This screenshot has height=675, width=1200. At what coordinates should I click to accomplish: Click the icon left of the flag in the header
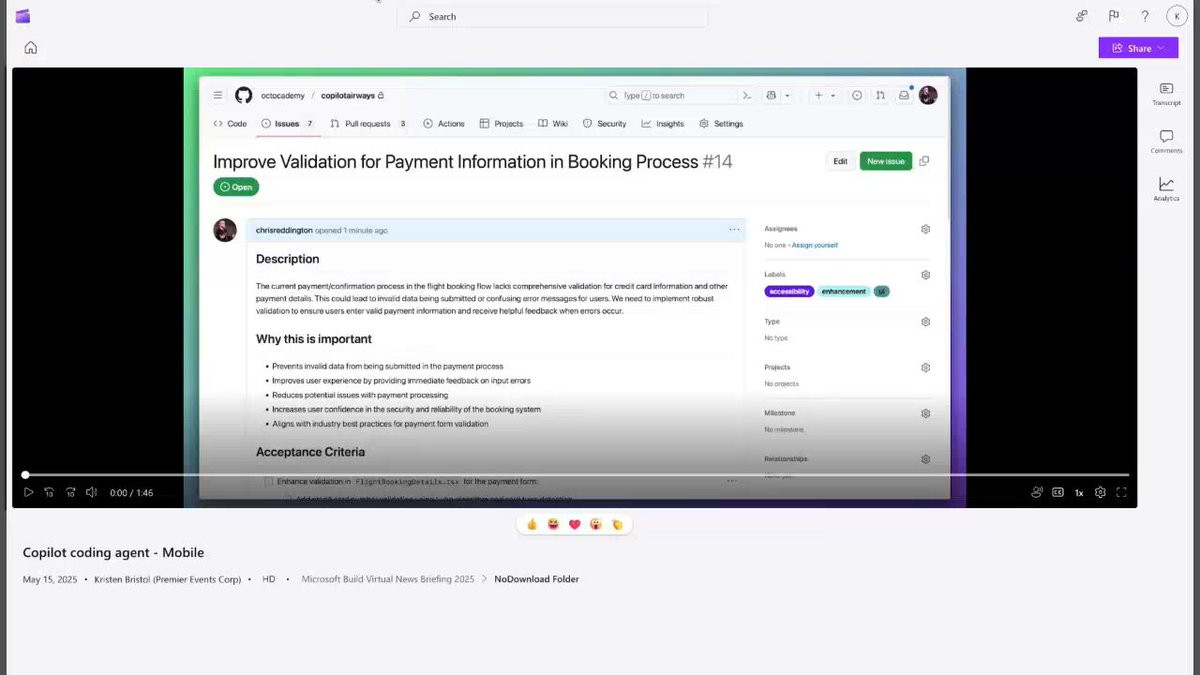pyautogui.click(x=1081, y=16)
